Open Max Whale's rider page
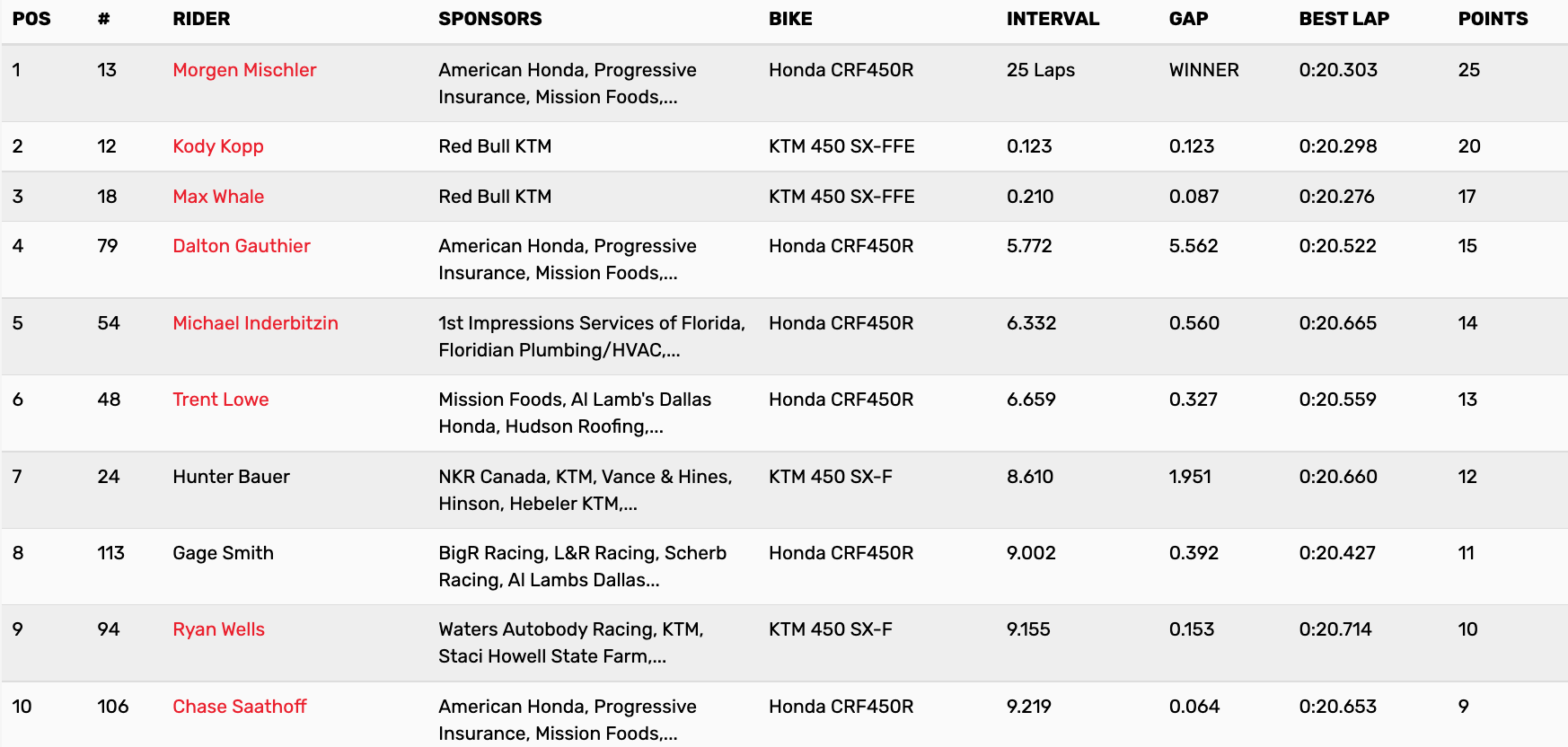The image size is (1568, 747). click(x=218, y=197)
